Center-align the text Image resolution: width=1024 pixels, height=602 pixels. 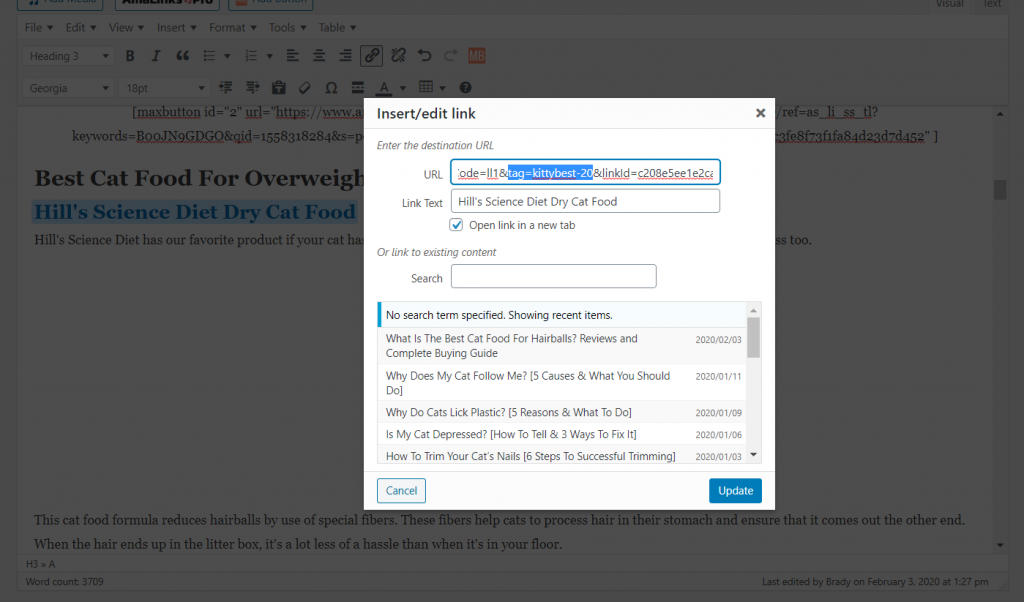tap(319, 56)
